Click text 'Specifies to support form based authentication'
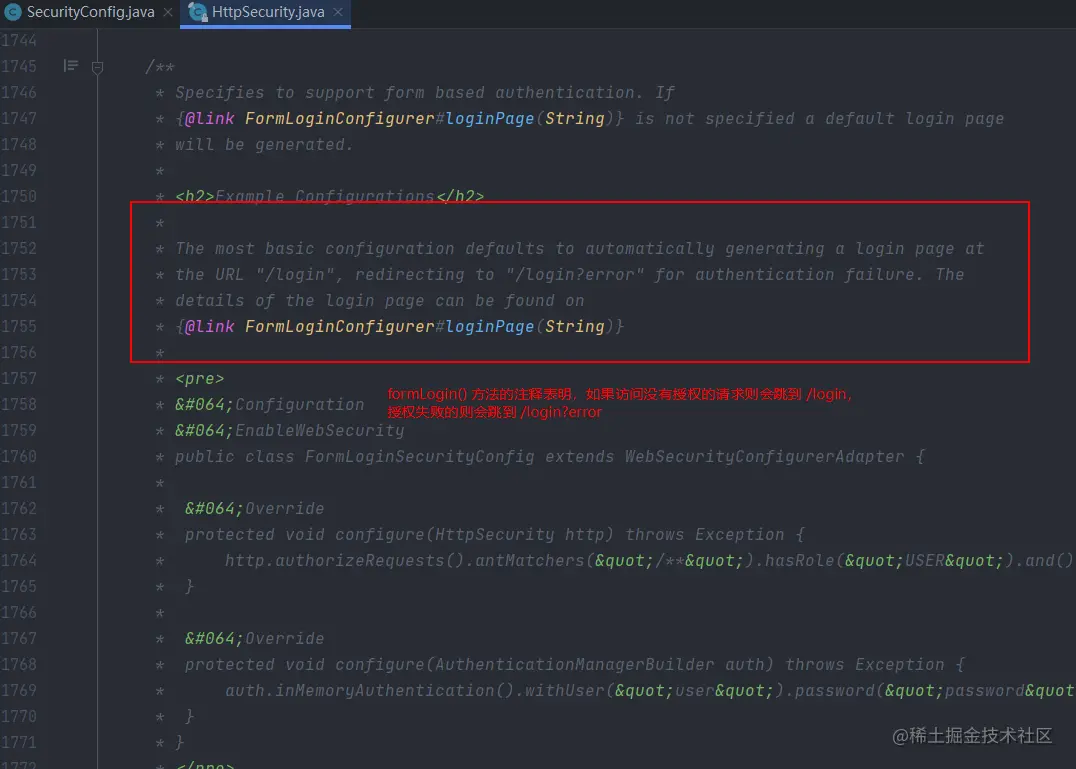Image resolution: width=1076 pixels, height=769 pixels. (x=405, y=93)
